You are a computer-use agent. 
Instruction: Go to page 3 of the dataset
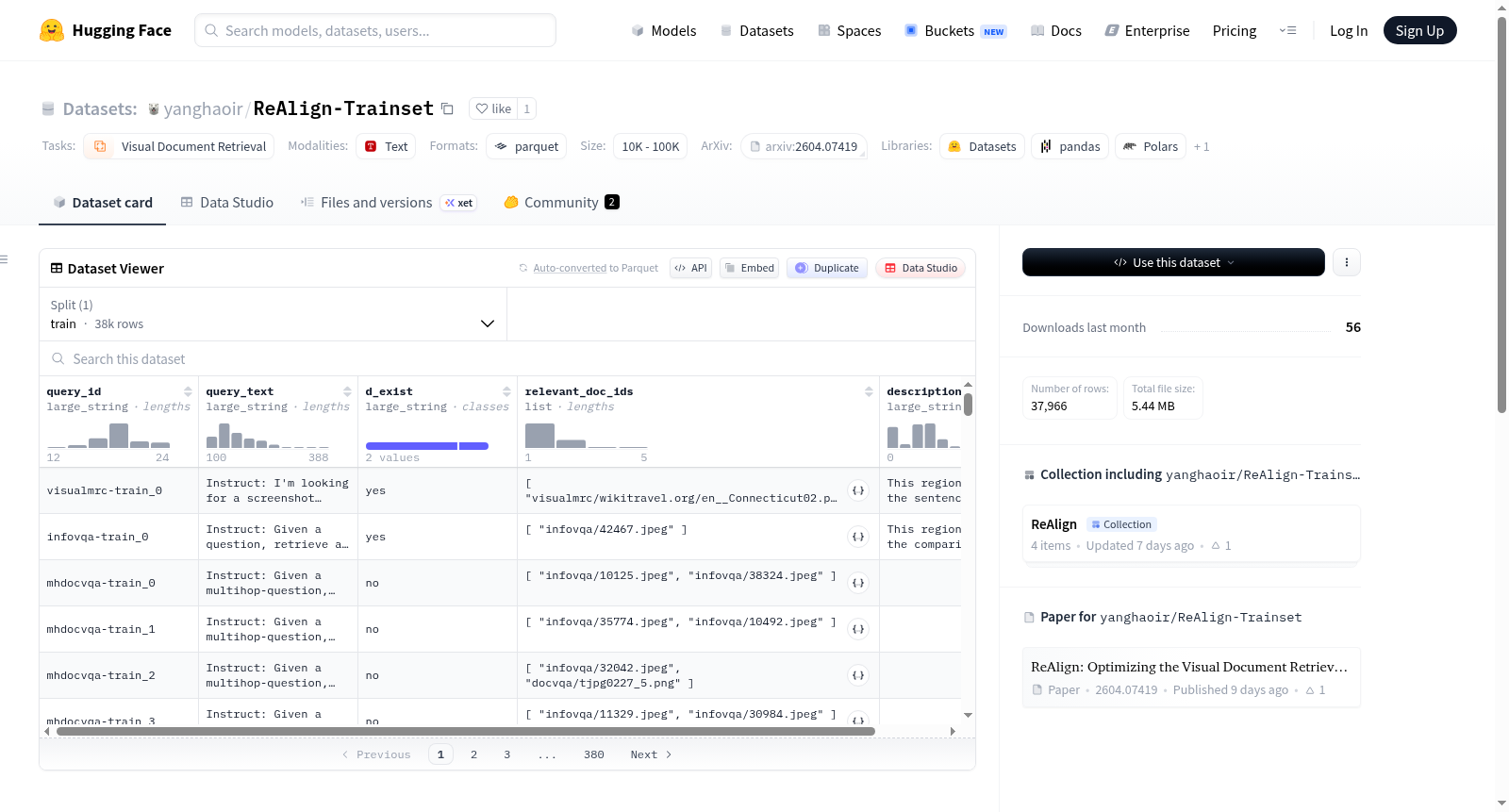point(506,754)
